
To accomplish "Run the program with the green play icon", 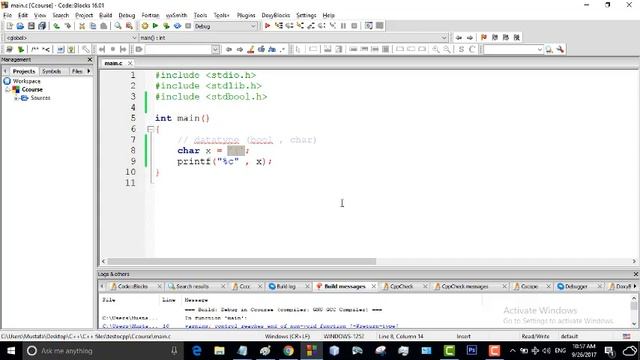I will click(155, 26).
